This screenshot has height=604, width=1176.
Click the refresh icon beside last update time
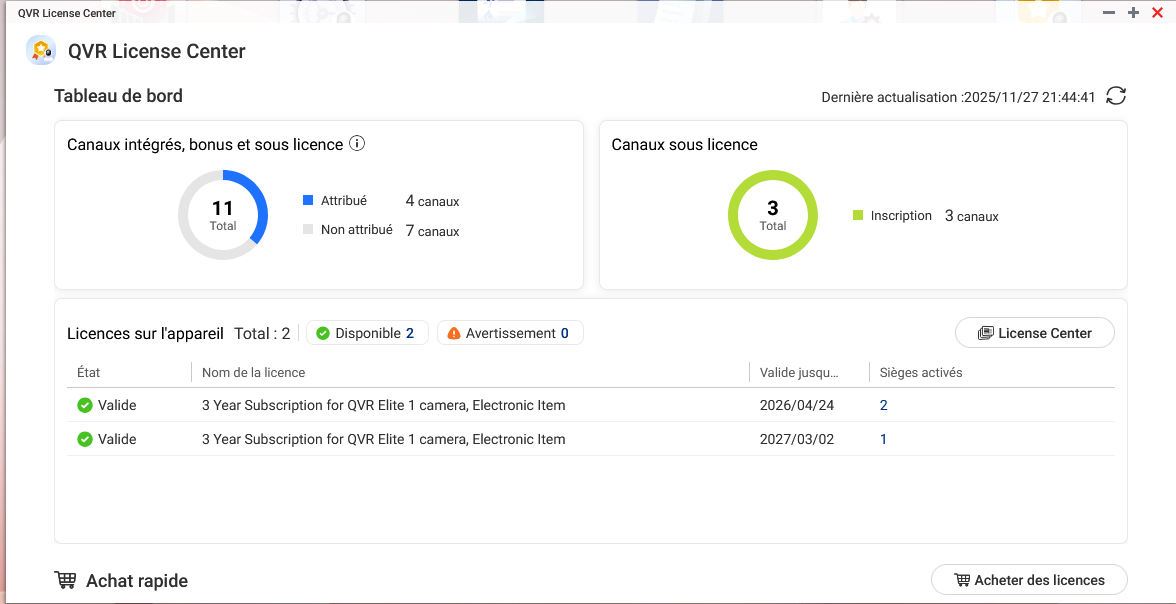(x=1116, y=96)
